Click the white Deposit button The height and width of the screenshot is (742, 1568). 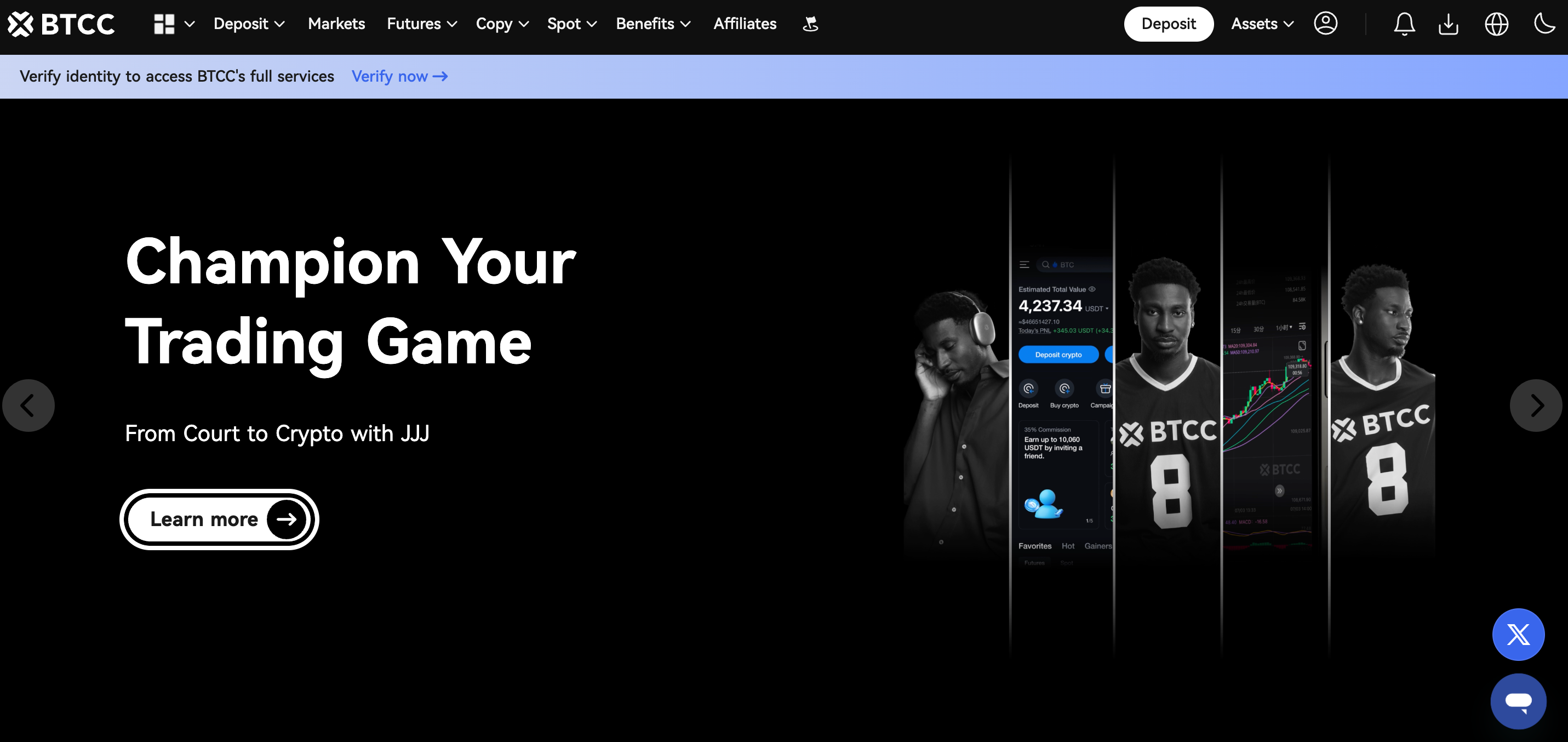click(x=1168, y=24)
